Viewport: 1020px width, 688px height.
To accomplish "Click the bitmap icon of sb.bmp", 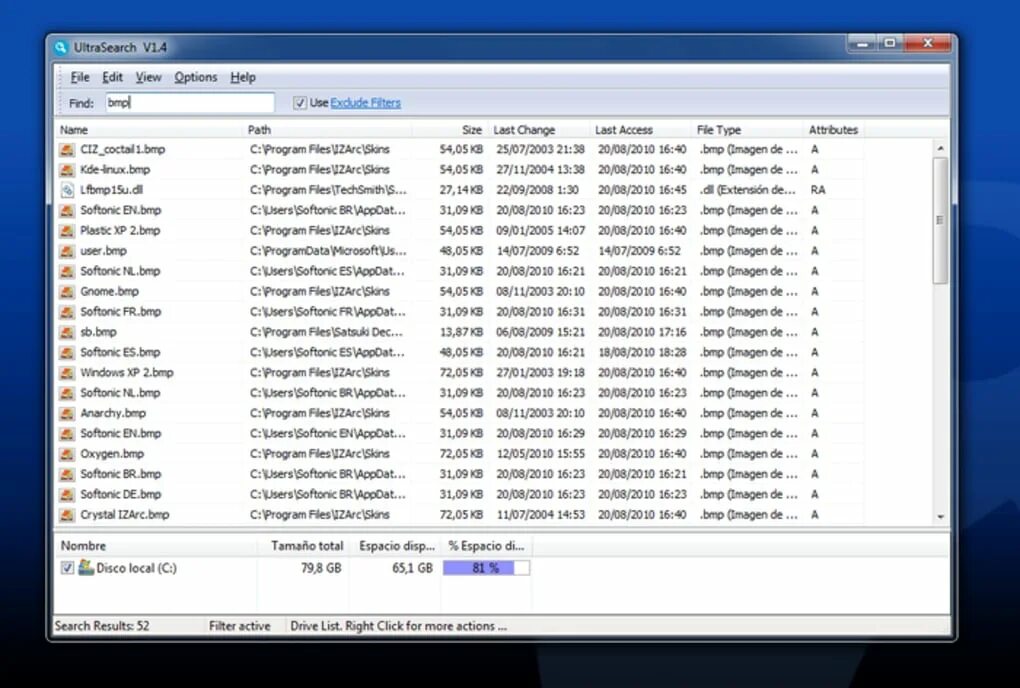I will [x=66, y=332].
